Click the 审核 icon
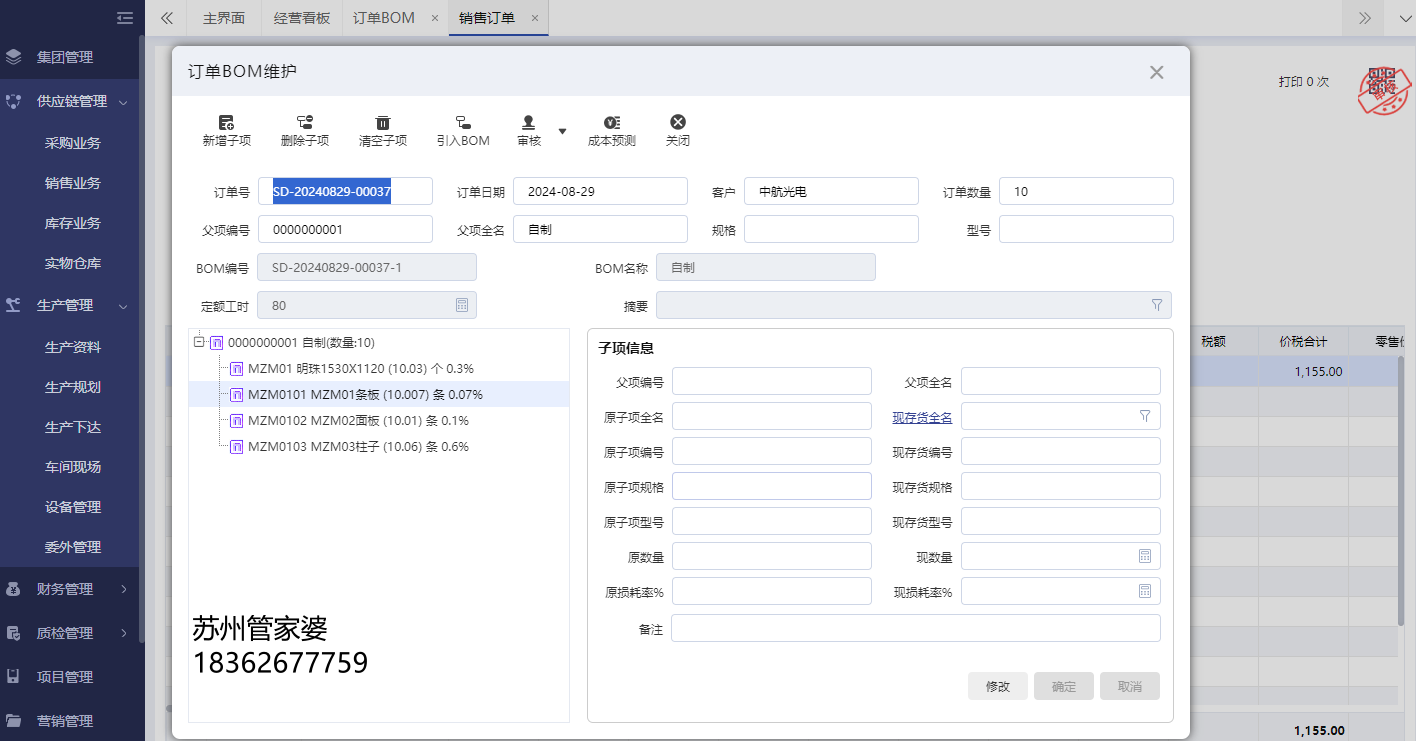 [x=528, y=130]
